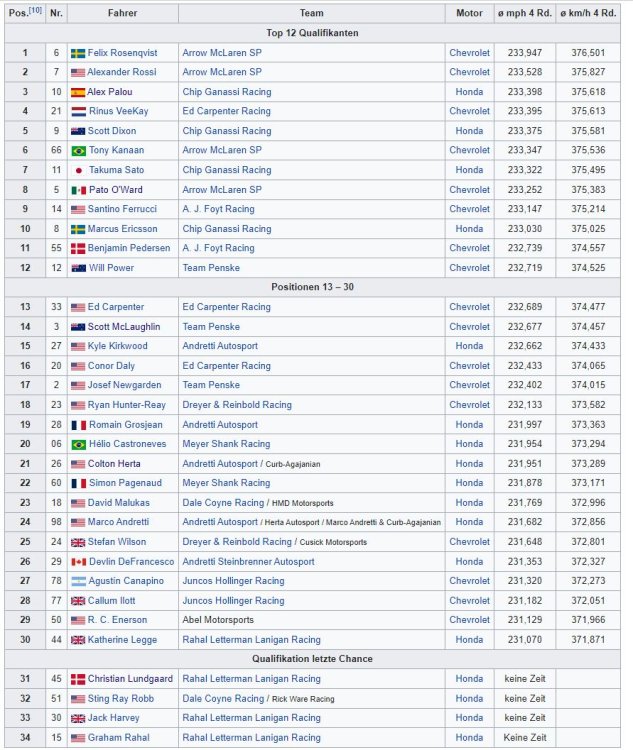Screen dimensions: 633x750
Task: Open the Katherine Legge driver link
Action: click(x=121, y=639)
